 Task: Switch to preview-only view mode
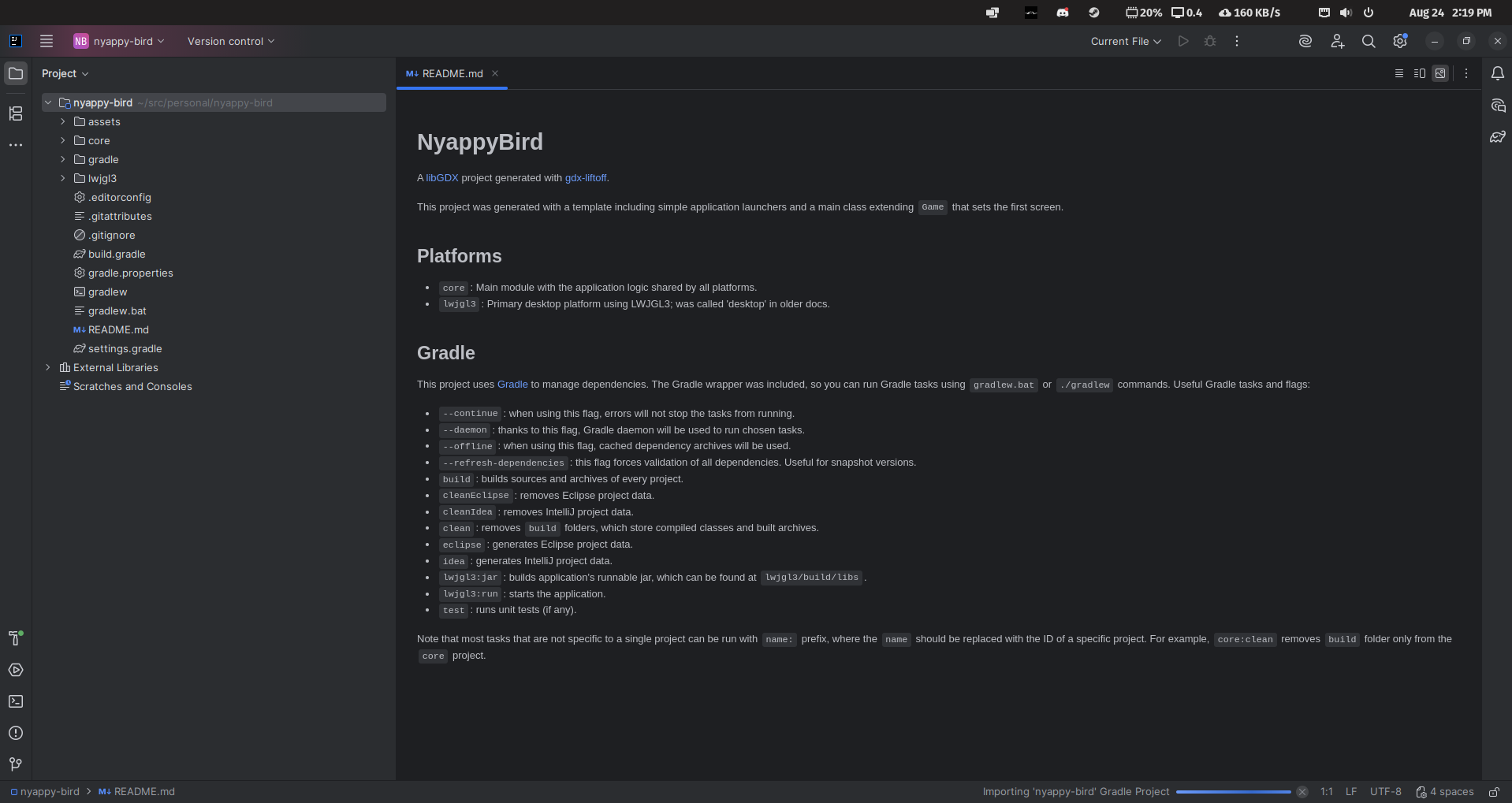[x=1440, y=73]
